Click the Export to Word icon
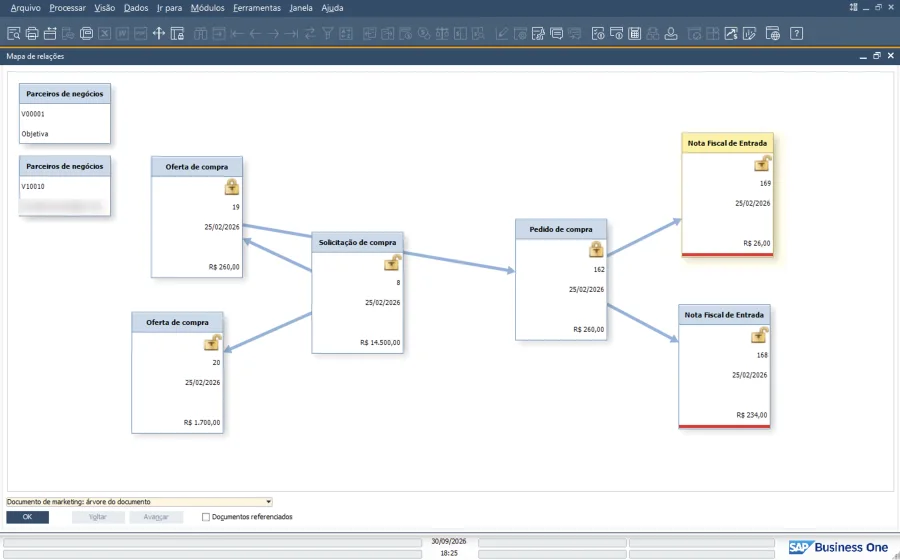The image size is (900, 560). (122, 34)
